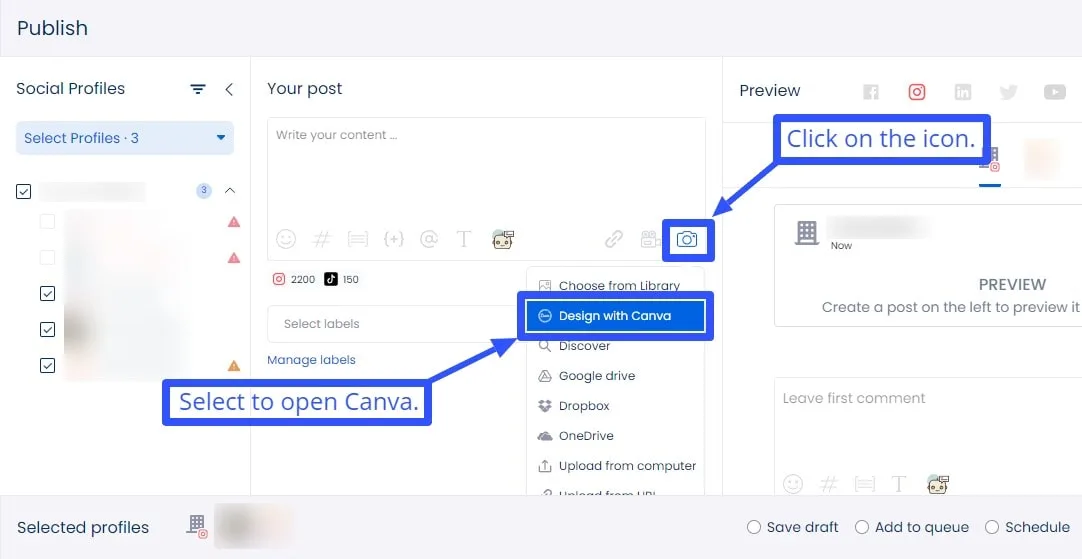Click the group member count badge 3
The image size is (1082, 559).
[x=204, y=190]
